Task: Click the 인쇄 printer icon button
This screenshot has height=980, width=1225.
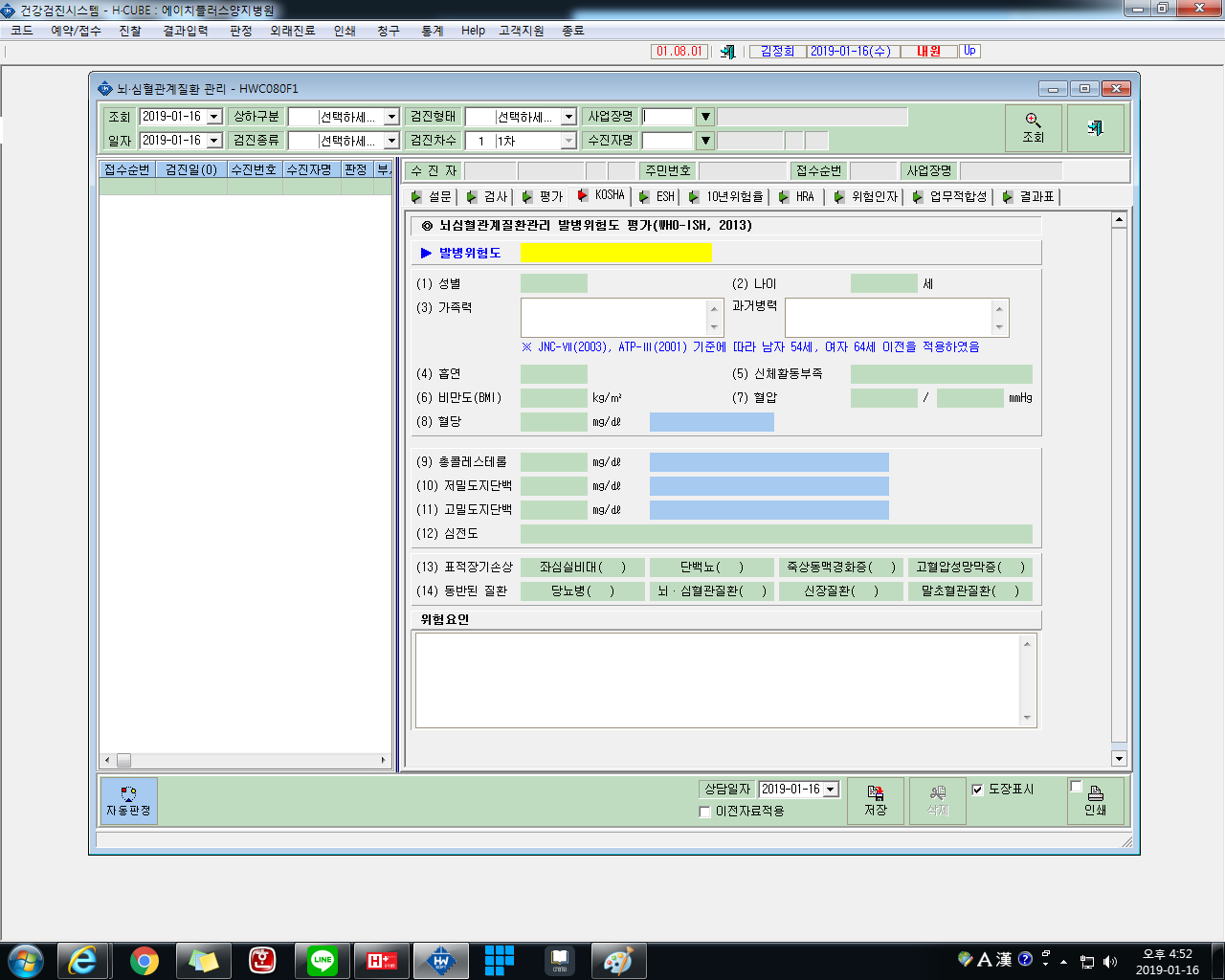Action: (1096, 801)
